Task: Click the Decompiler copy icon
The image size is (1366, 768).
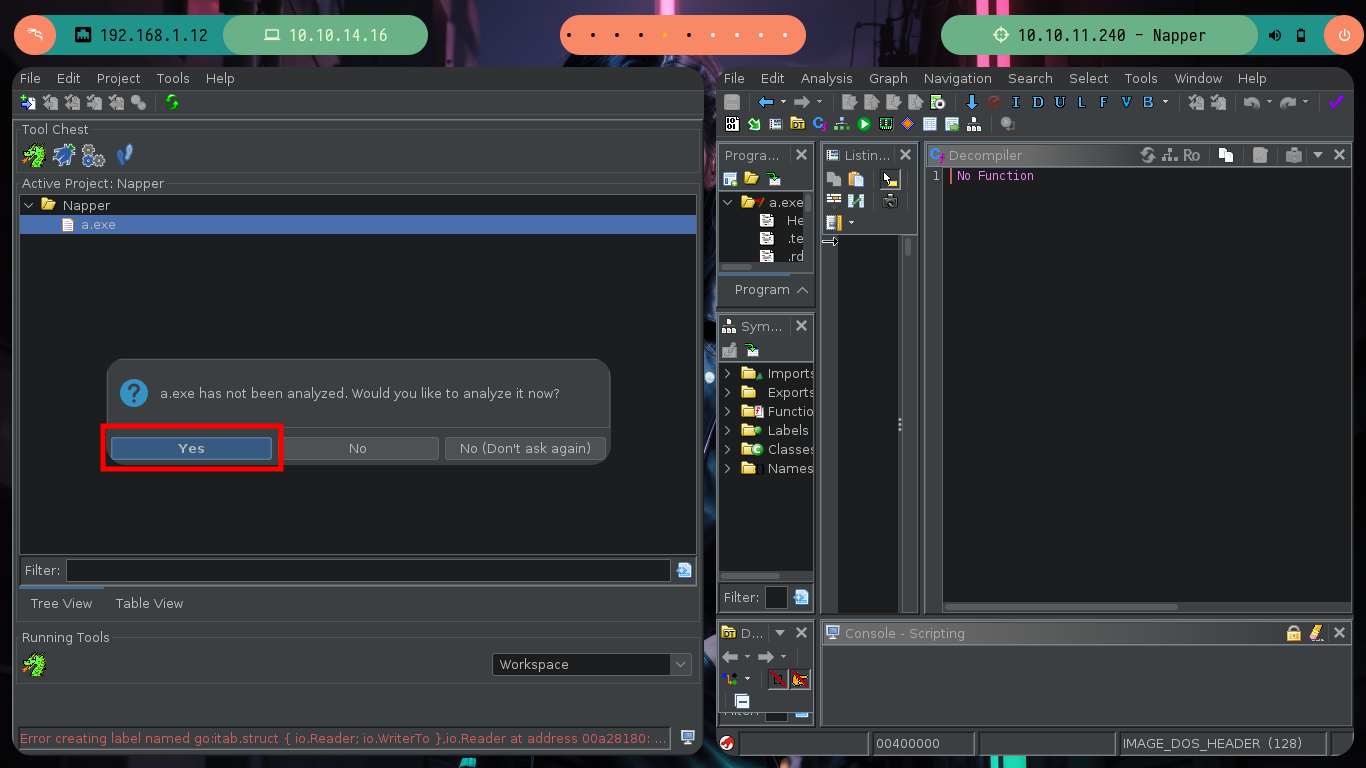Action: coord(1225,155)
